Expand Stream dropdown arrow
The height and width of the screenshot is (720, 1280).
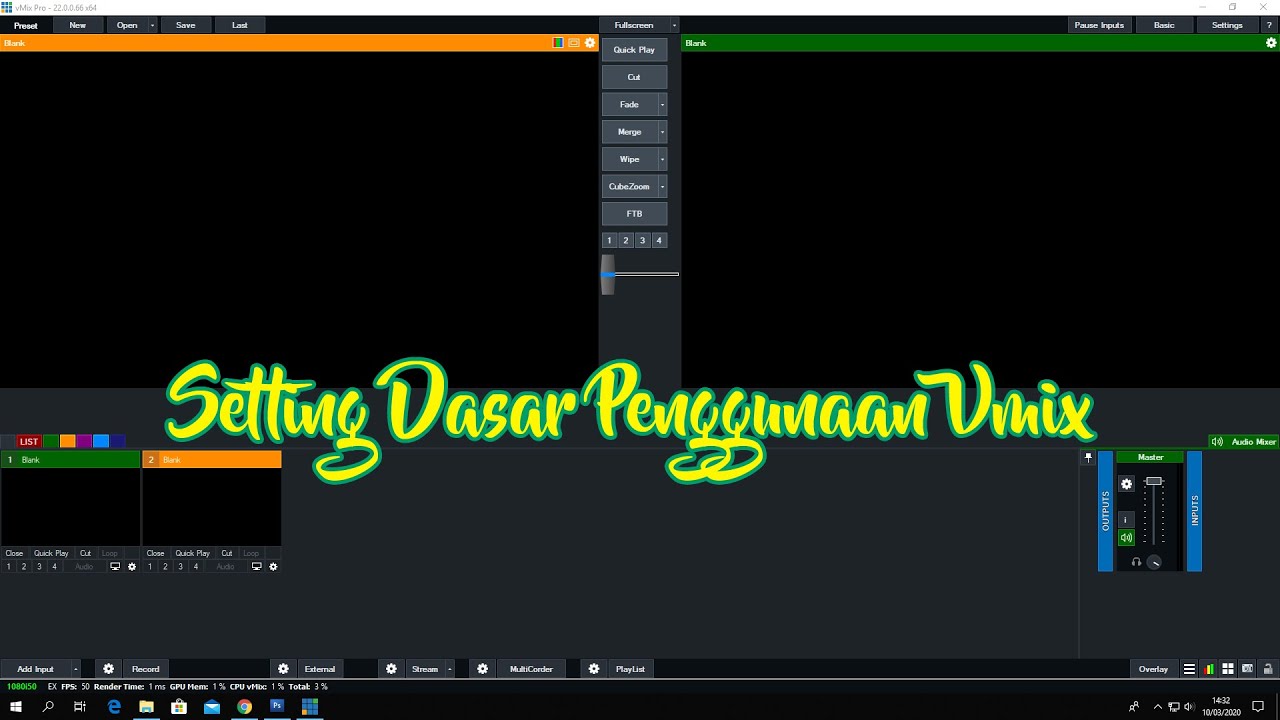[x=450, y=669]
